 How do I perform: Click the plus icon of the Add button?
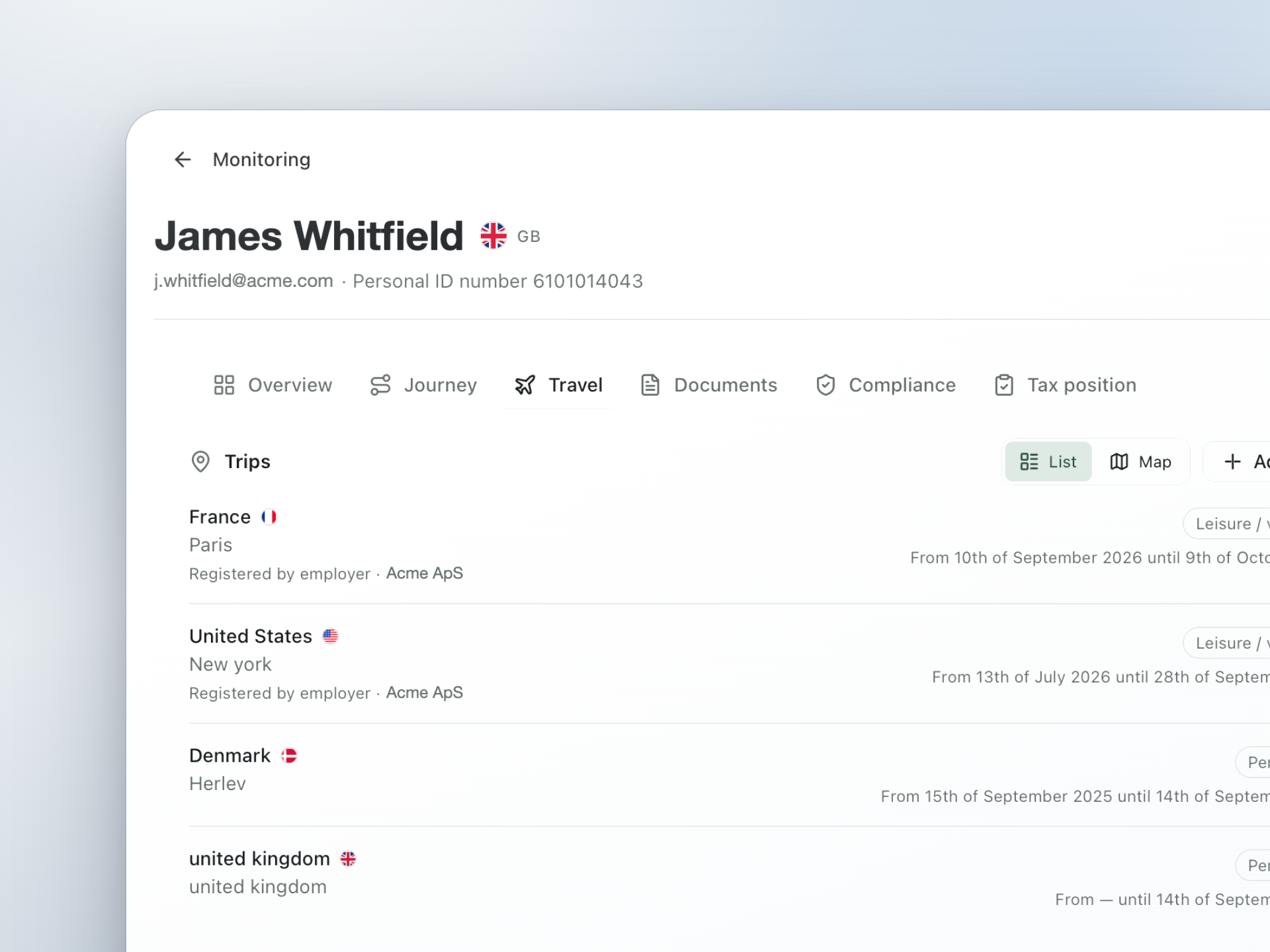click(x=1232, y=461)
